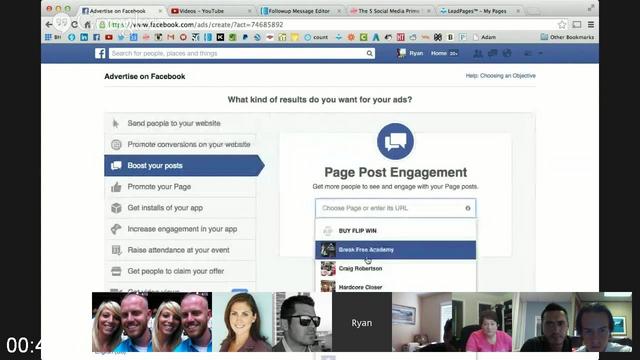Click the info icon in page field
Image resolution: width=640 pixels, height=360 pixels.
[468, 208]
